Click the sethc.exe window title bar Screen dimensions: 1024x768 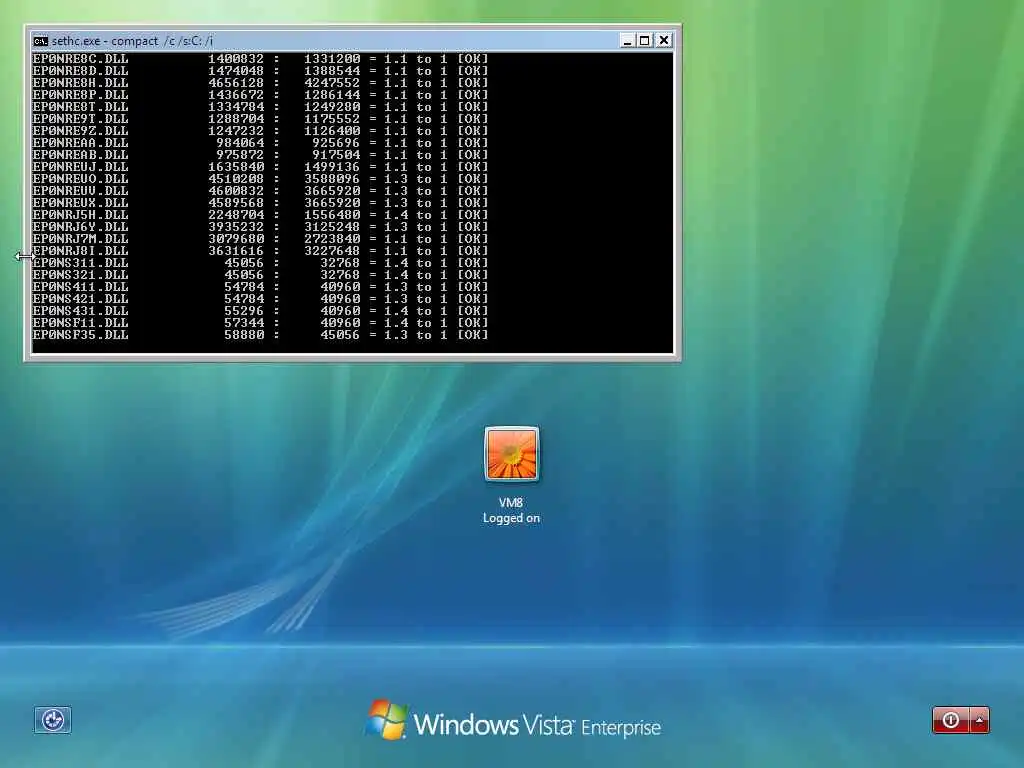coord(327,41)
